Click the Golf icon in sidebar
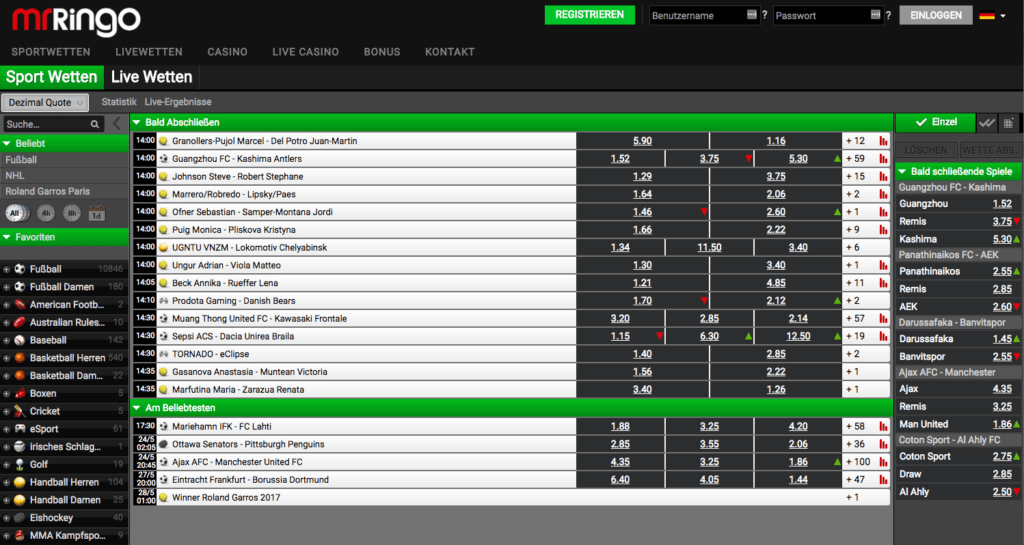Screen dimensions: 1024x545 pyautogui.click(x=20, y=465)
